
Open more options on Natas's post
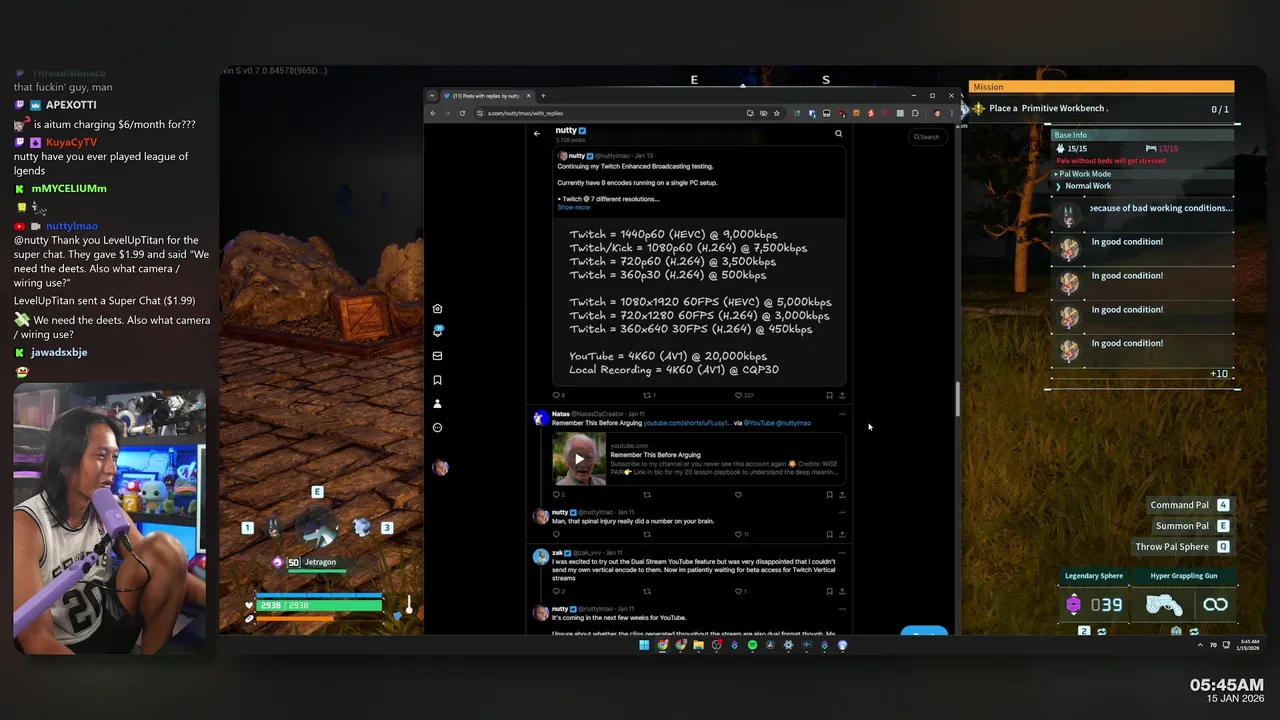pyautogui.click(x=842, y=413)
